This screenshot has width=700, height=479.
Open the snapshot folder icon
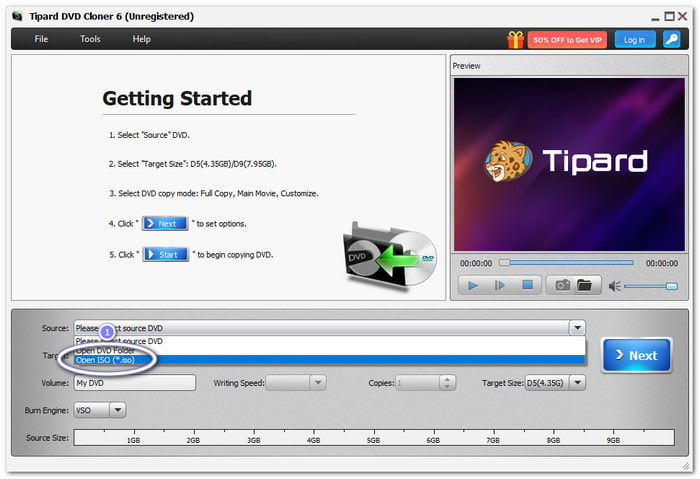point(584,285)
